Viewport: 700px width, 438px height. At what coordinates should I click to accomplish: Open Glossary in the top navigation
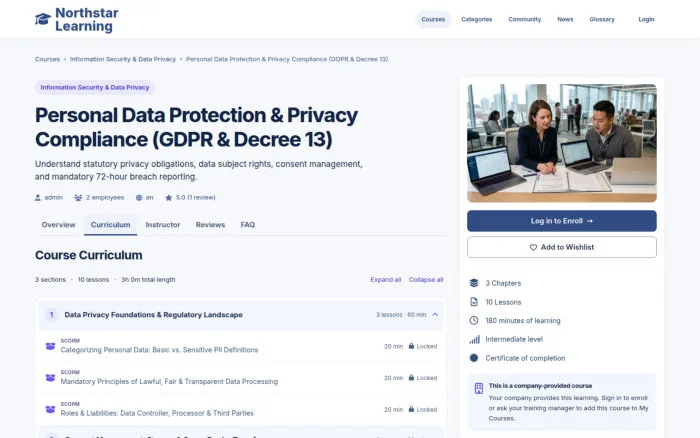click(602, 20)
